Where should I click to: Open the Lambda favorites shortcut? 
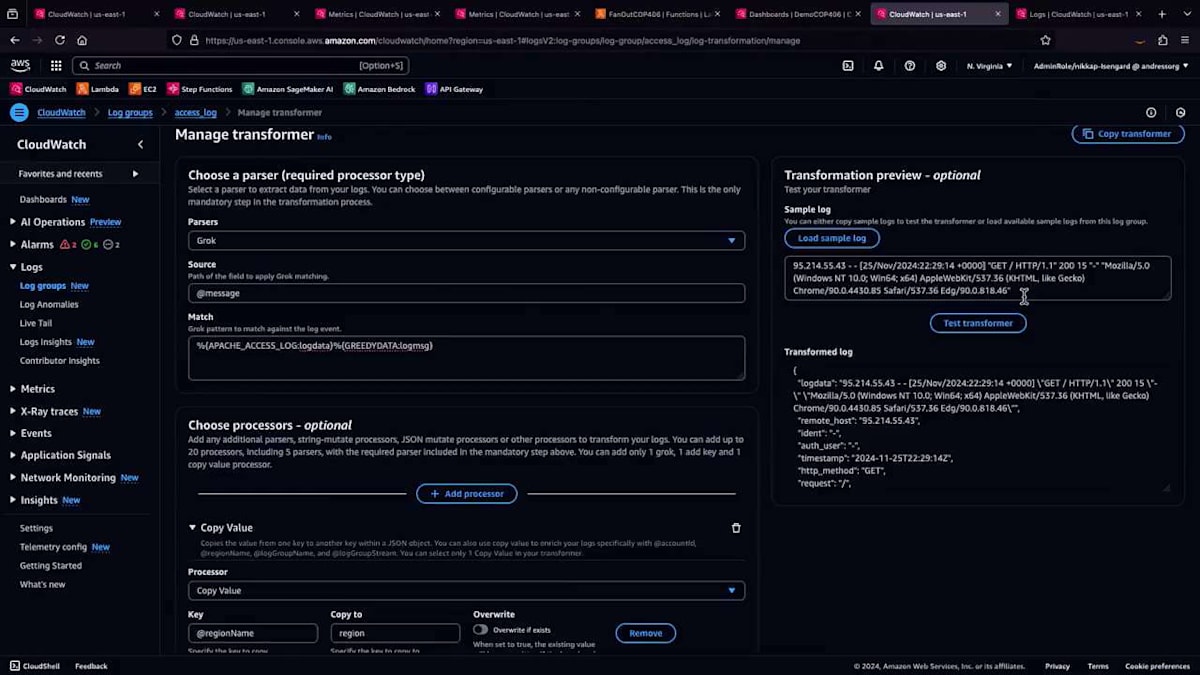(x=98, y=89)
